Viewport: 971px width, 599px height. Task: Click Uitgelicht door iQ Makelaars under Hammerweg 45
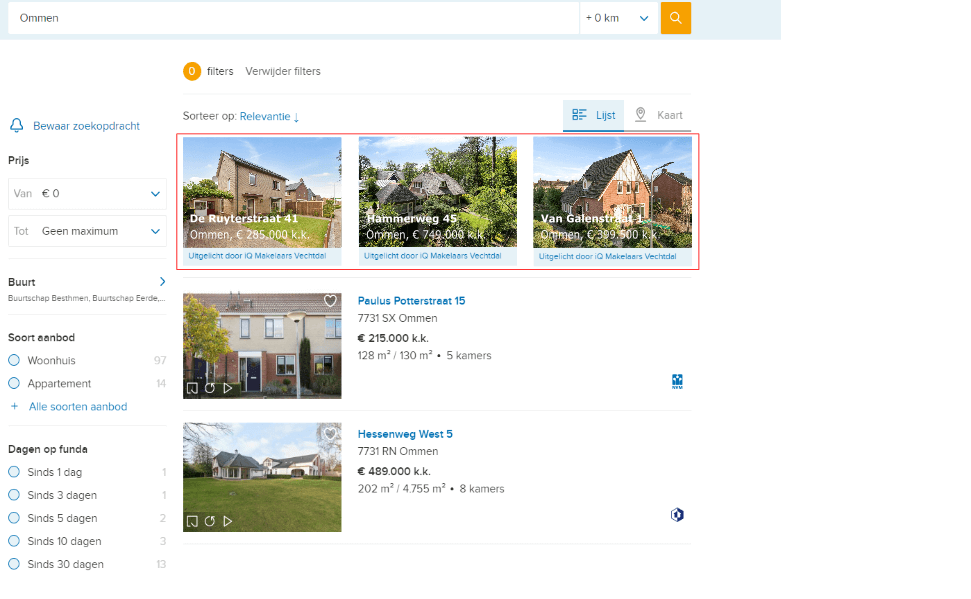tap(432, 256)
